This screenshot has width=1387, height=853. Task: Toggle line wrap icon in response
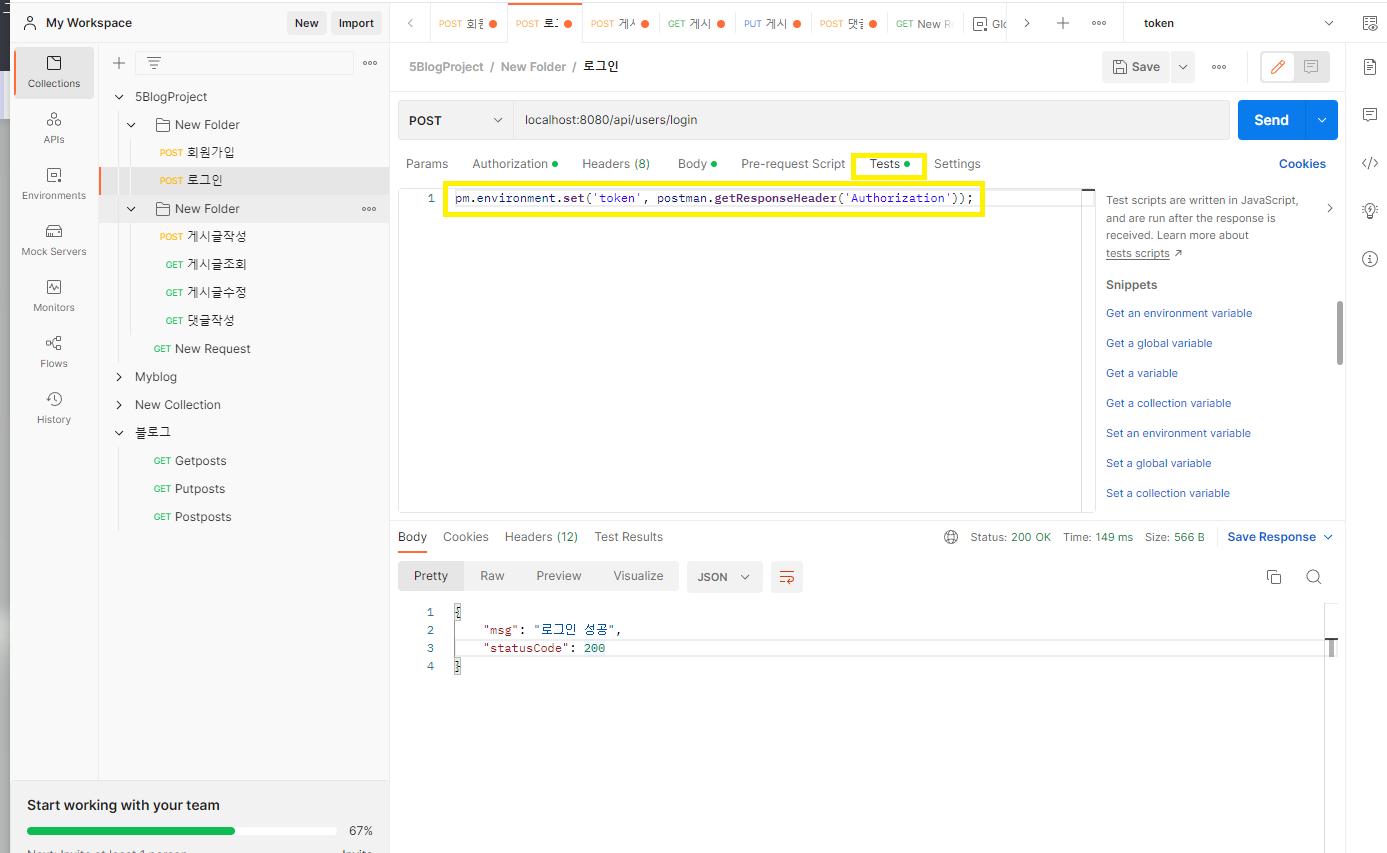point(787,577)
